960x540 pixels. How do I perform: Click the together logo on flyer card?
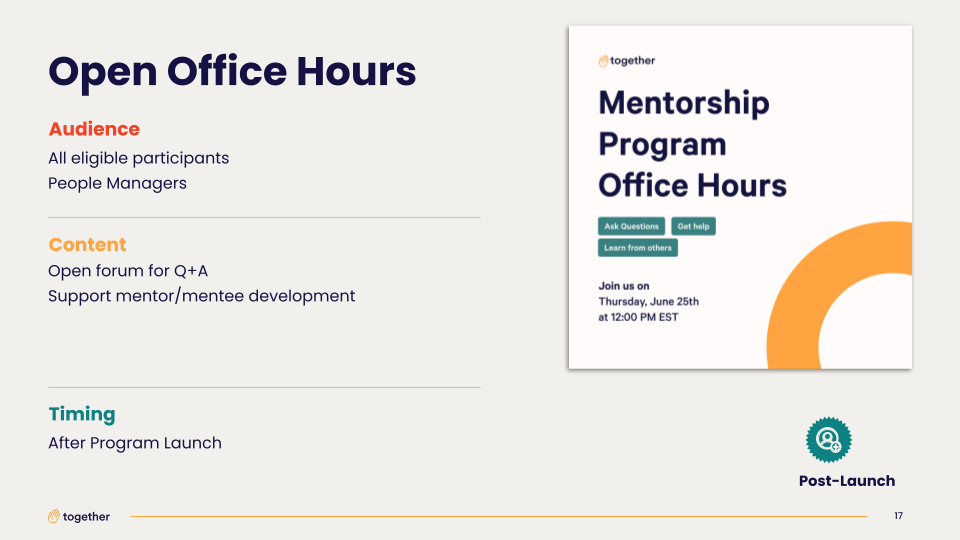click(627, 61)
